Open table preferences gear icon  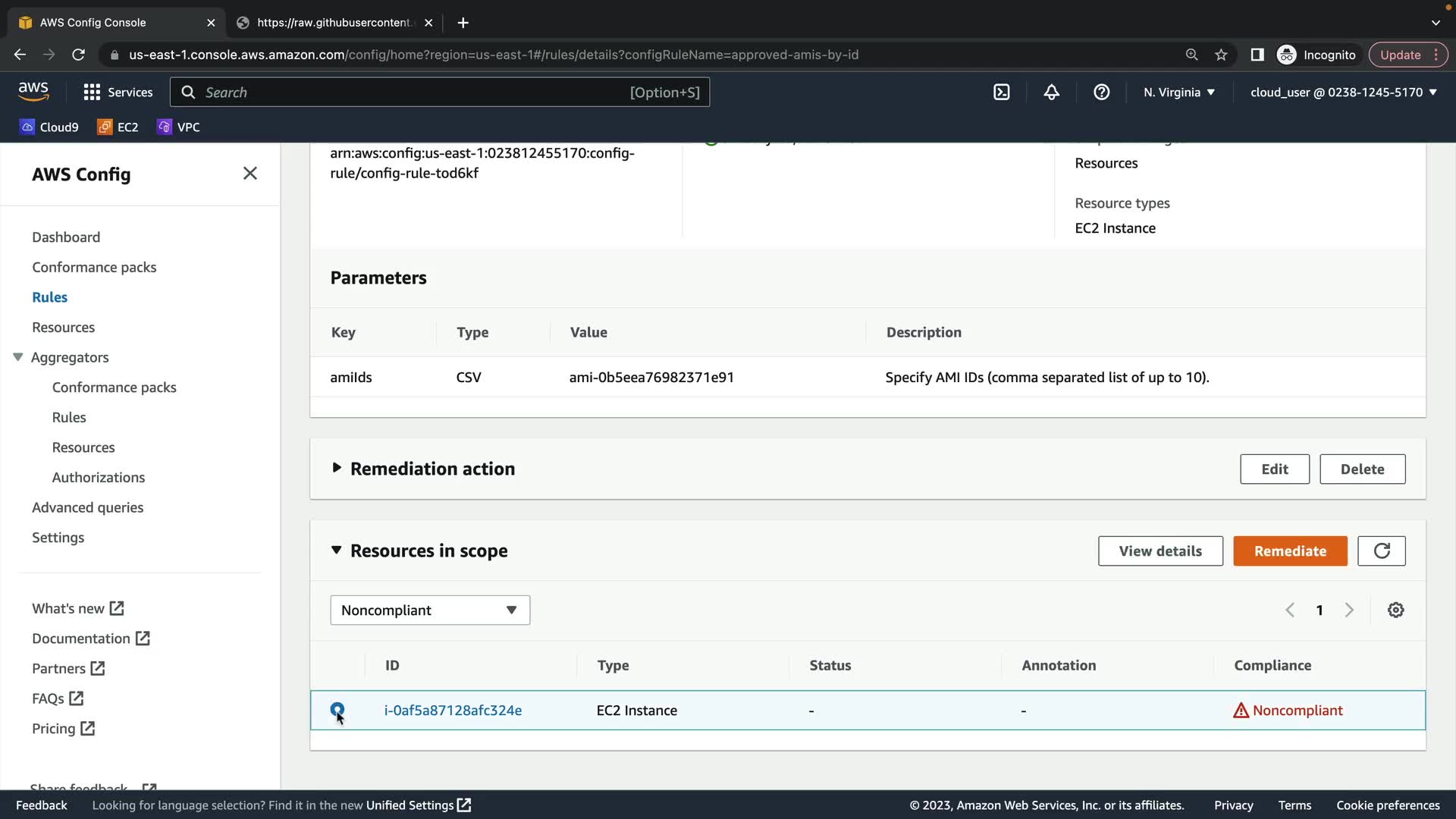(1395, 610)
